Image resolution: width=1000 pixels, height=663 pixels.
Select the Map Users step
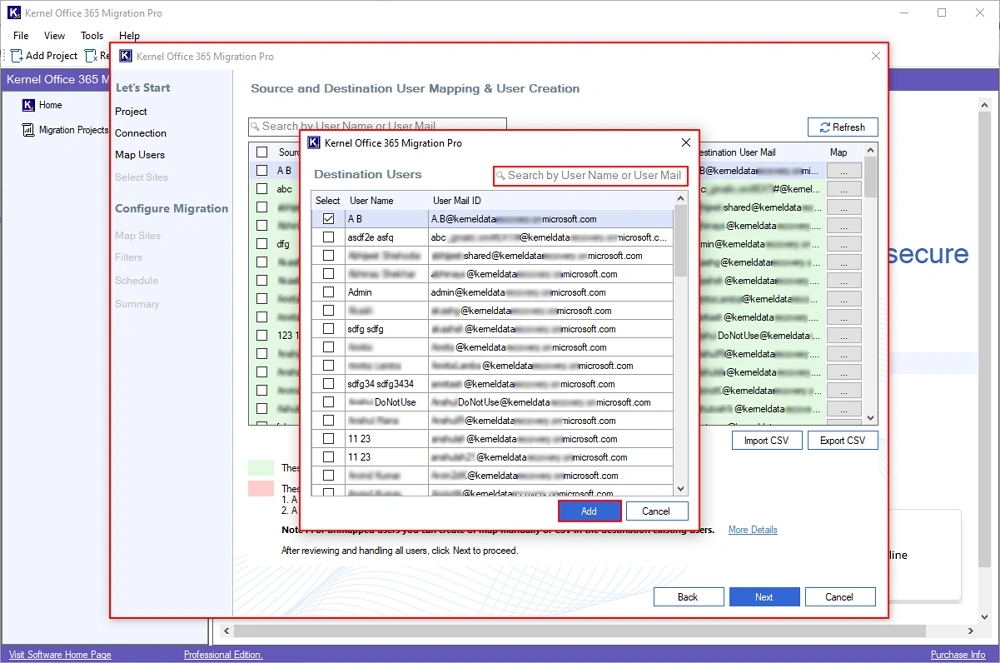click(x=140, y=155)
